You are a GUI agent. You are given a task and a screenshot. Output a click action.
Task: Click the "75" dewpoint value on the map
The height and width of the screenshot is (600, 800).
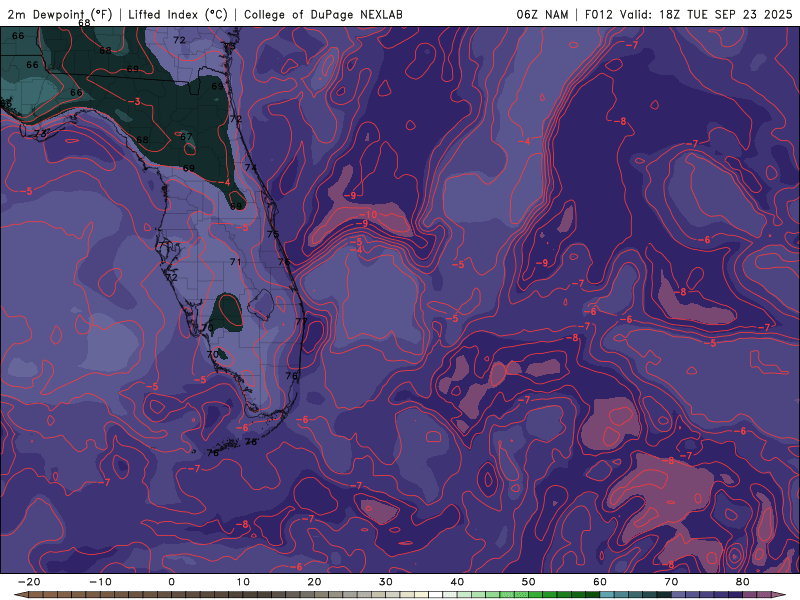[273, 234]
